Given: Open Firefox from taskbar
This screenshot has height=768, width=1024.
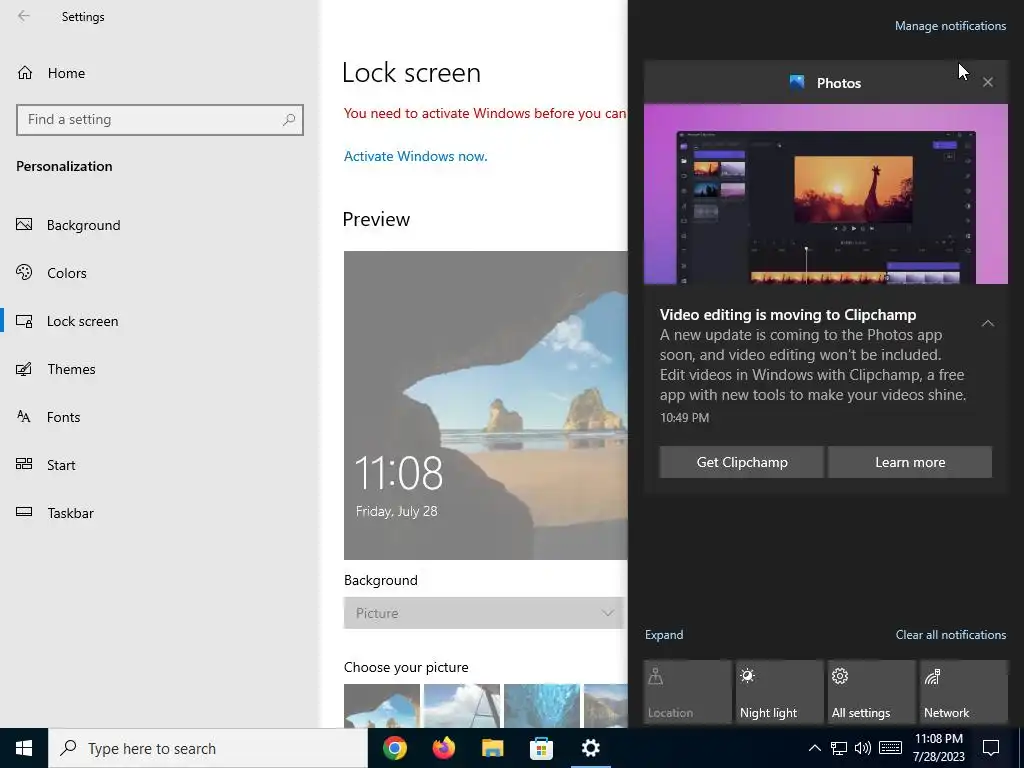Looking at the screenshot, I should tap(443, 748).
